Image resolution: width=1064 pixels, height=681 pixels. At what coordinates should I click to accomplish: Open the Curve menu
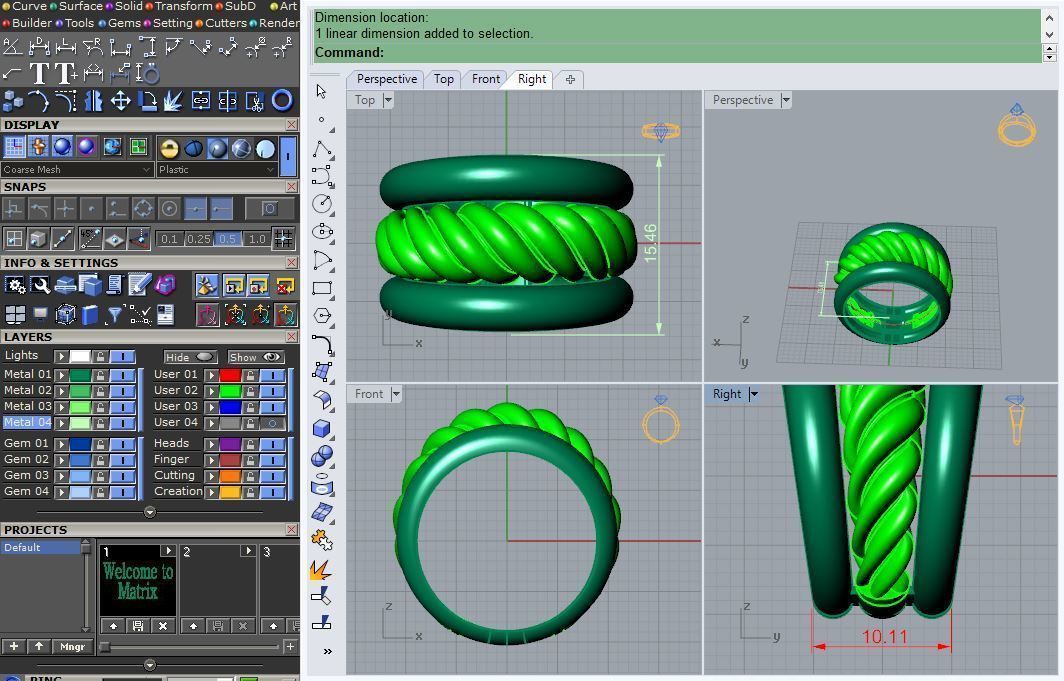pos(23,6)
